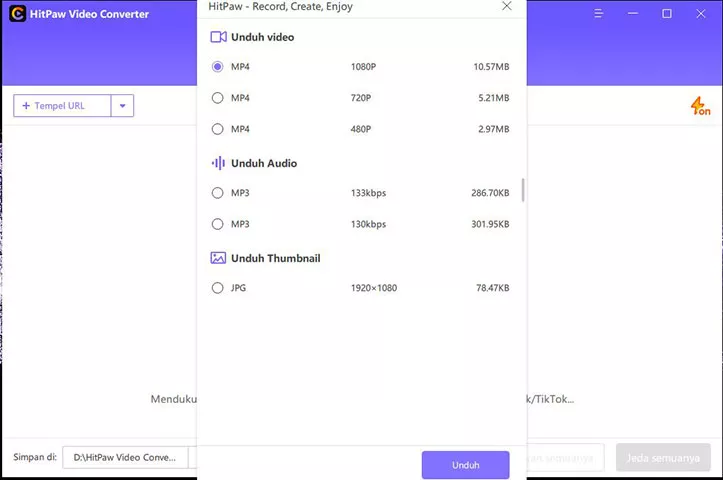Click the 720P resolution label
This screenshot has height=480, width=723.
[x=361, y=98]
